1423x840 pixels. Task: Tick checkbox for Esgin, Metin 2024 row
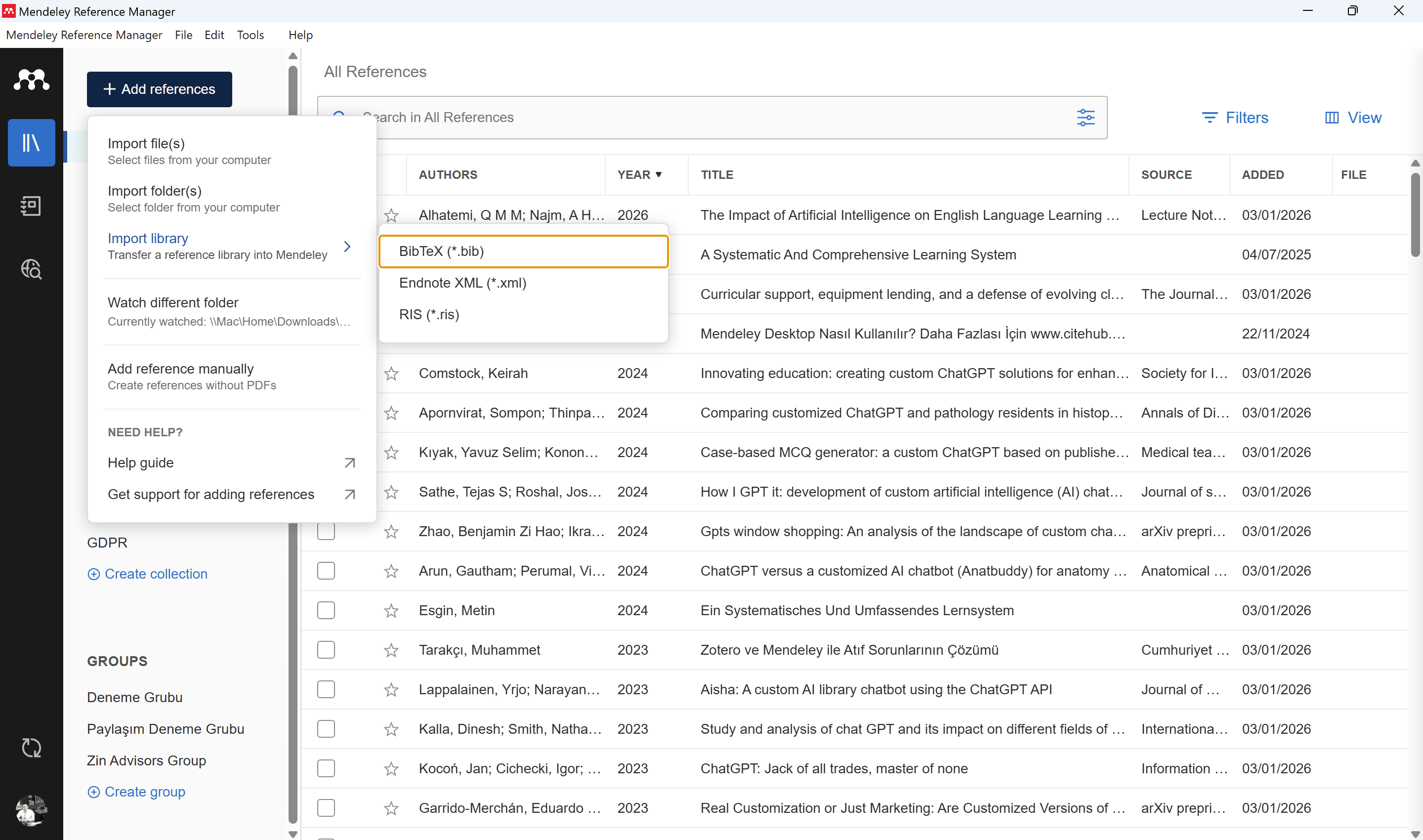pyautogui.click(x=326, y=610)
